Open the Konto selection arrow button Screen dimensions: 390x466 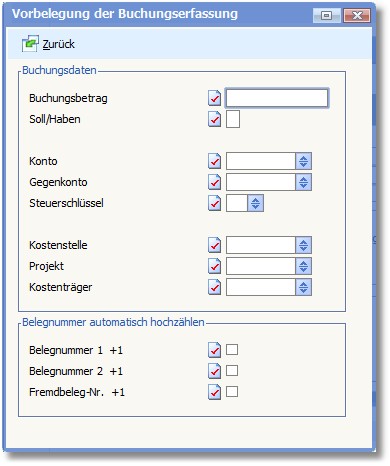303,161
